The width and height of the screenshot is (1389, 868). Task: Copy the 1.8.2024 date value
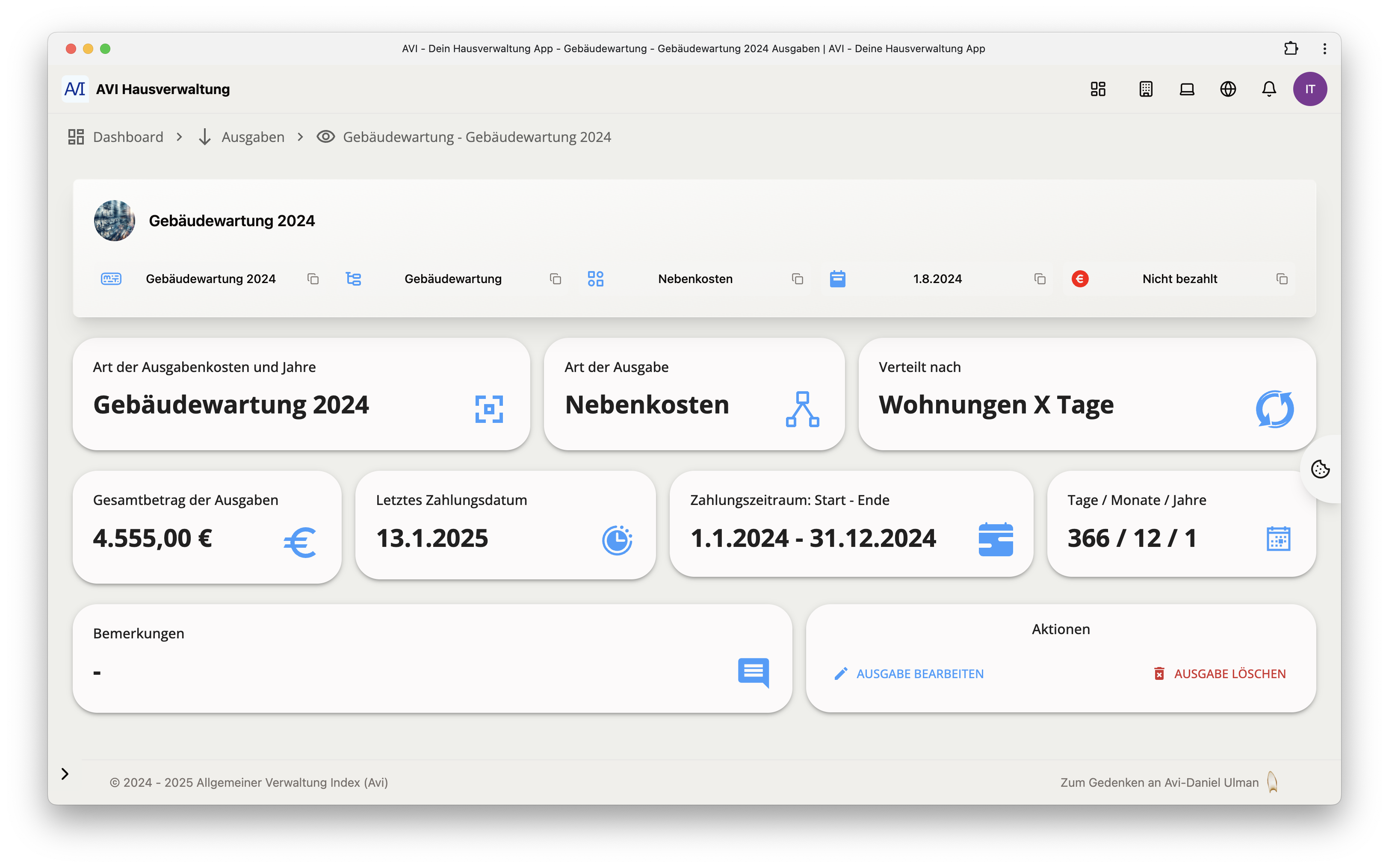[x=1040, y=279]
